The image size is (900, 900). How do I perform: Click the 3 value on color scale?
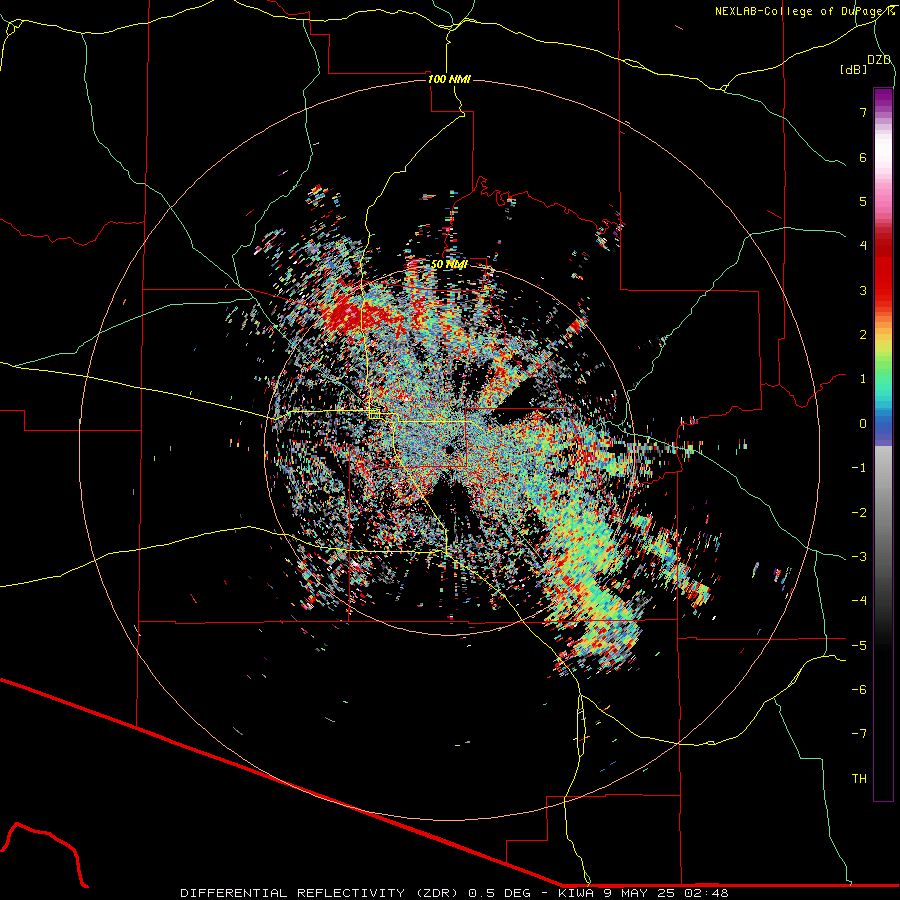coord(863,290)
